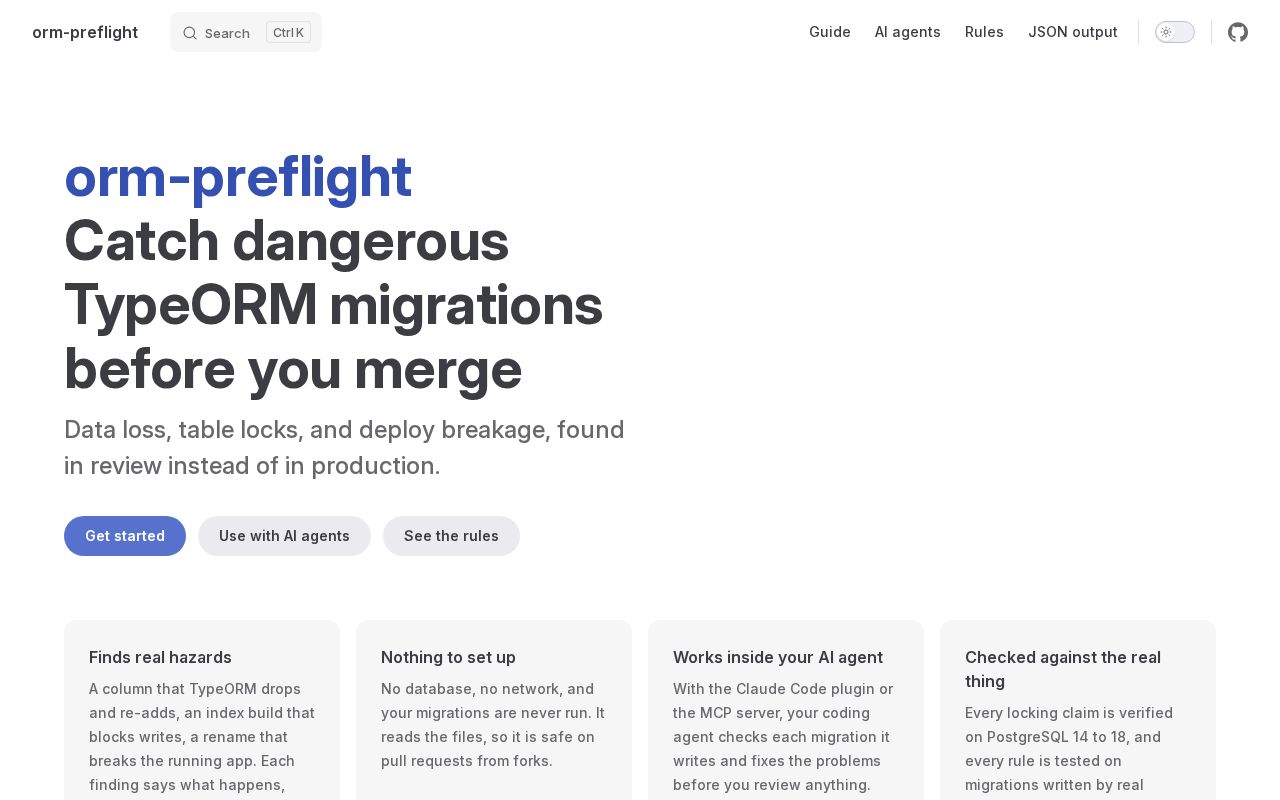1280x800 pixels.
Task: Click Use with AI agents button
Action: [x=284, y=536]
